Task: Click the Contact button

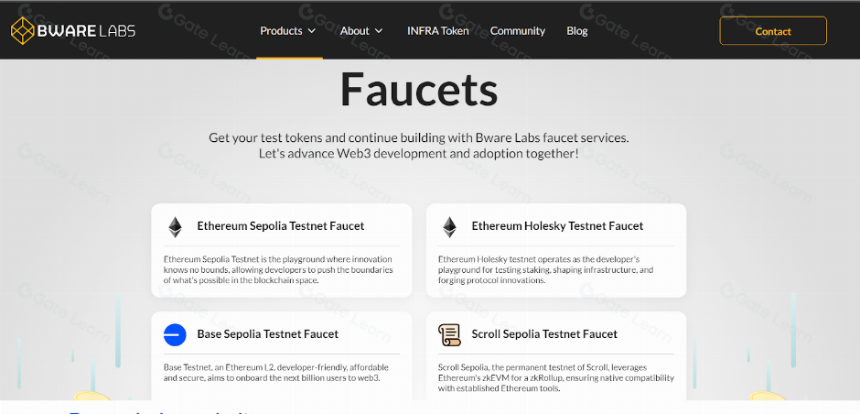Action: tap(773, 31)
